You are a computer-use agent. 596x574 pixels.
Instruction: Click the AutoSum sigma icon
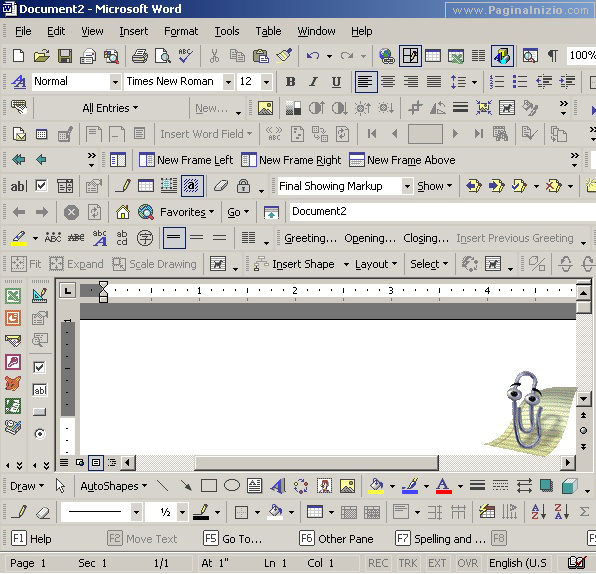coord(585,512)
